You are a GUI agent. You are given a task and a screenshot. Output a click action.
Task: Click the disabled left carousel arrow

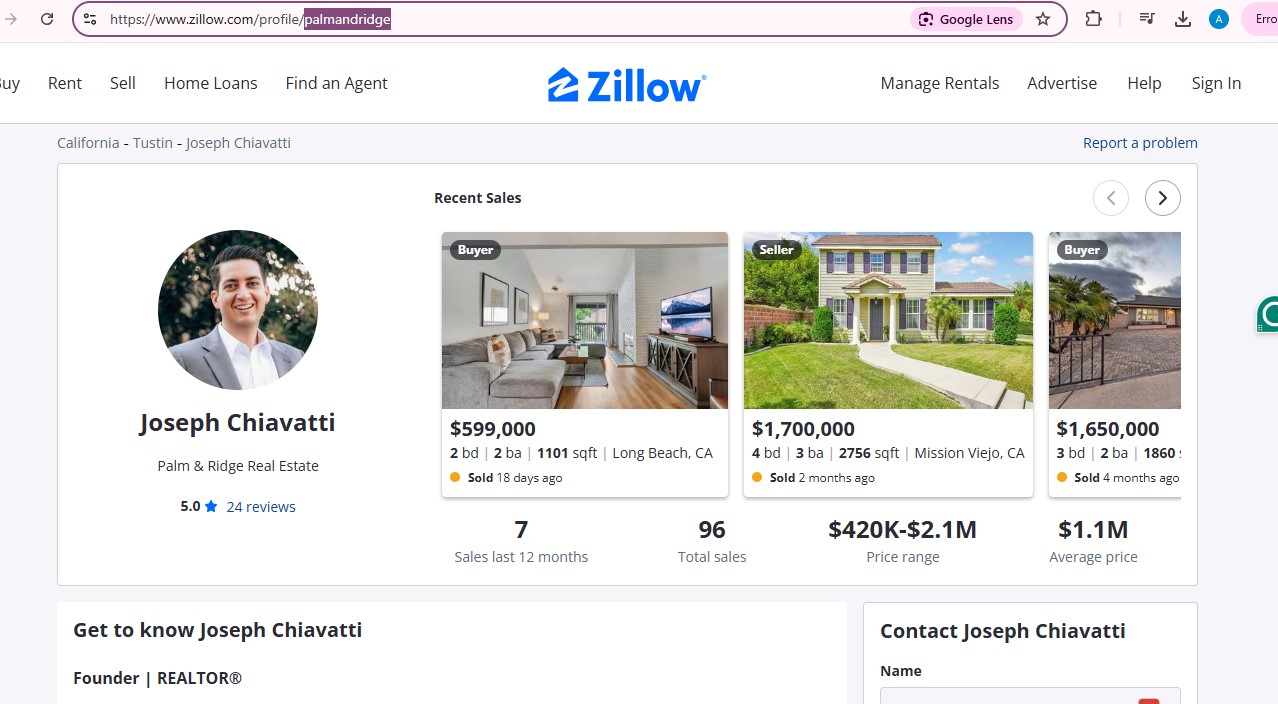pyautogui.click(x=1111, y=198)
